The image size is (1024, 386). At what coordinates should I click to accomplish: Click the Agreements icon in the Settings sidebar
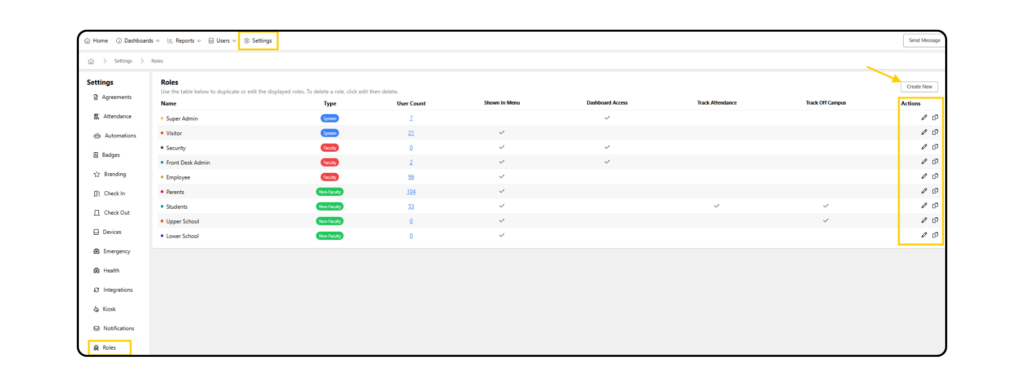pos(96,97)
